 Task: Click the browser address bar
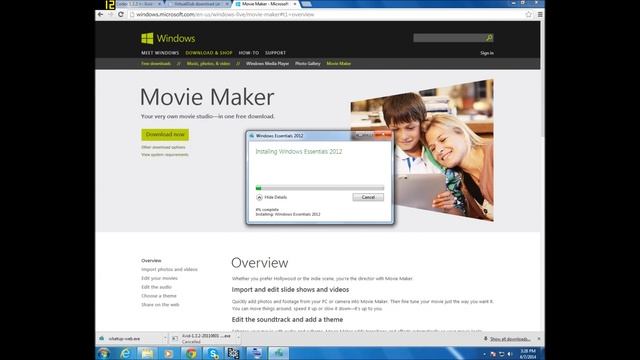(327, 14)
